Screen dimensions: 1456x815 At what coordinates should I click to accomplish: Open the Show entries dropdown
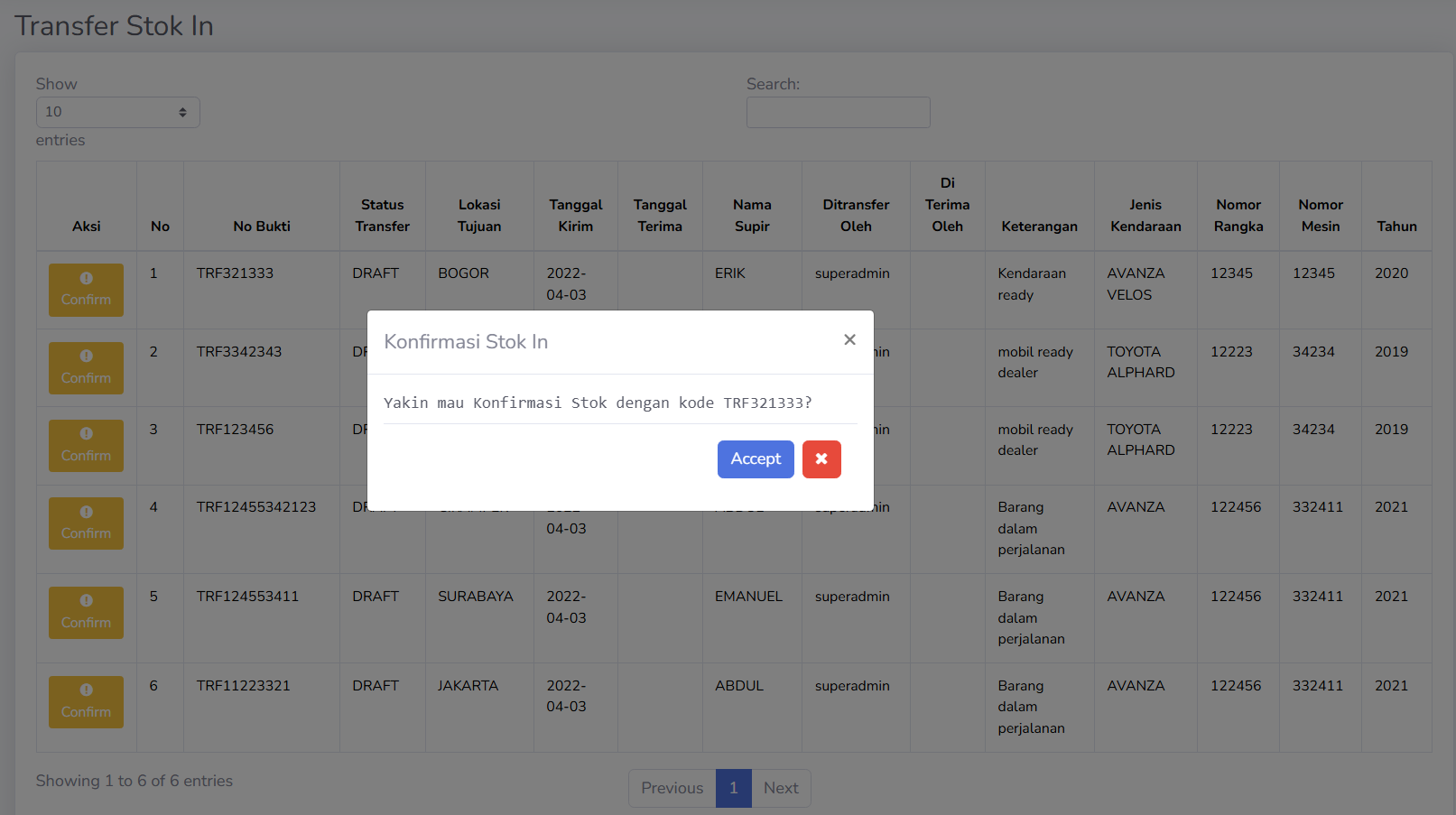pyautogui.click(x=117, y=112)
